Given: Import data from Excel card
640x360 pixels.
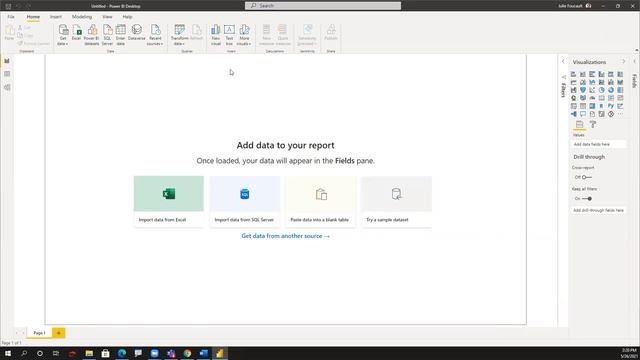Looking at the screenshot, I should pos(169,201).
